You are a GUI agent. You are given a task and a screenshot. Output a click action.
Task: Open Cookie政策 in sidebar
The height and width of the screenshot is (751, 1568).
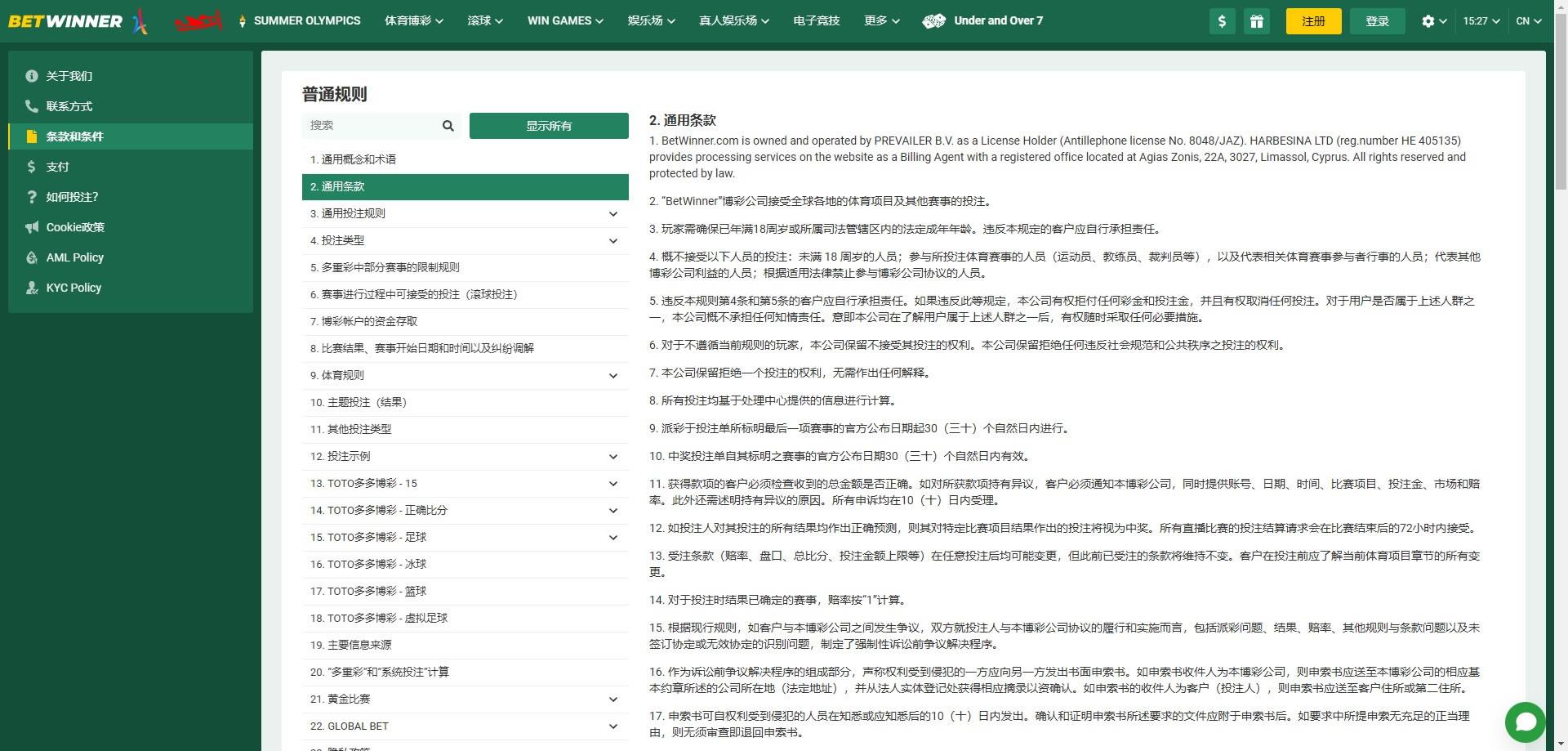[x=131, y=227]
